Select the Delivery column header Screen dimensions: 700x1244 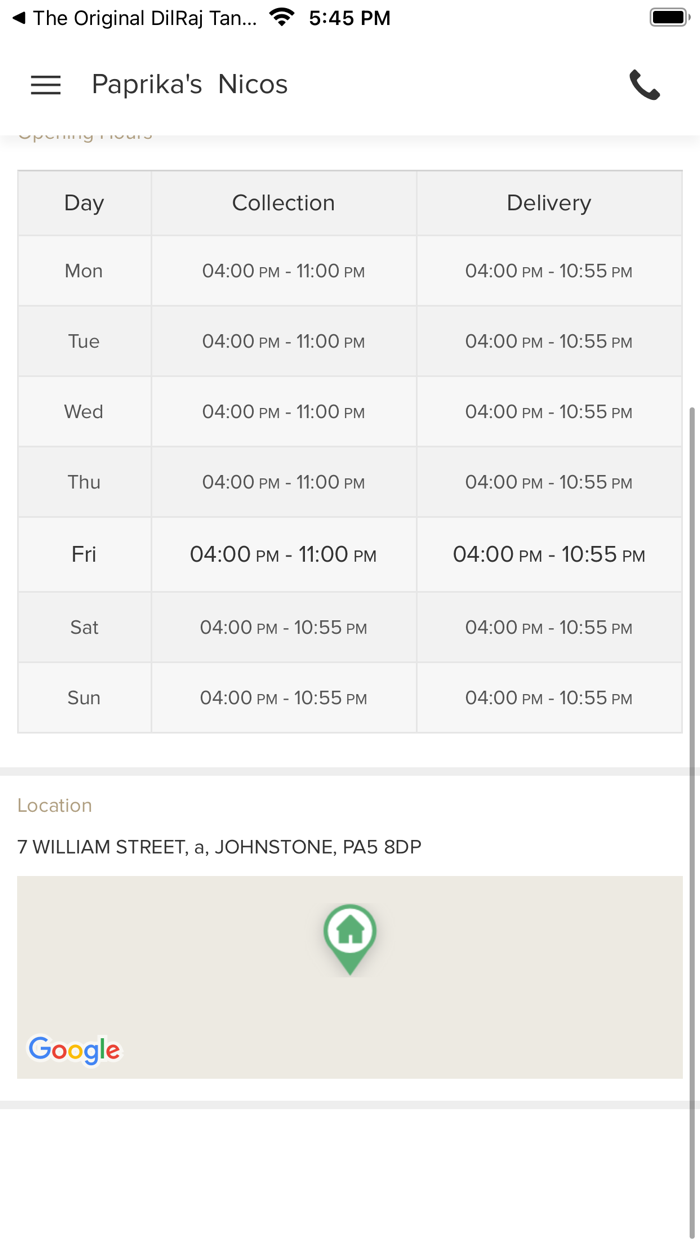click(x=549, y=203)
